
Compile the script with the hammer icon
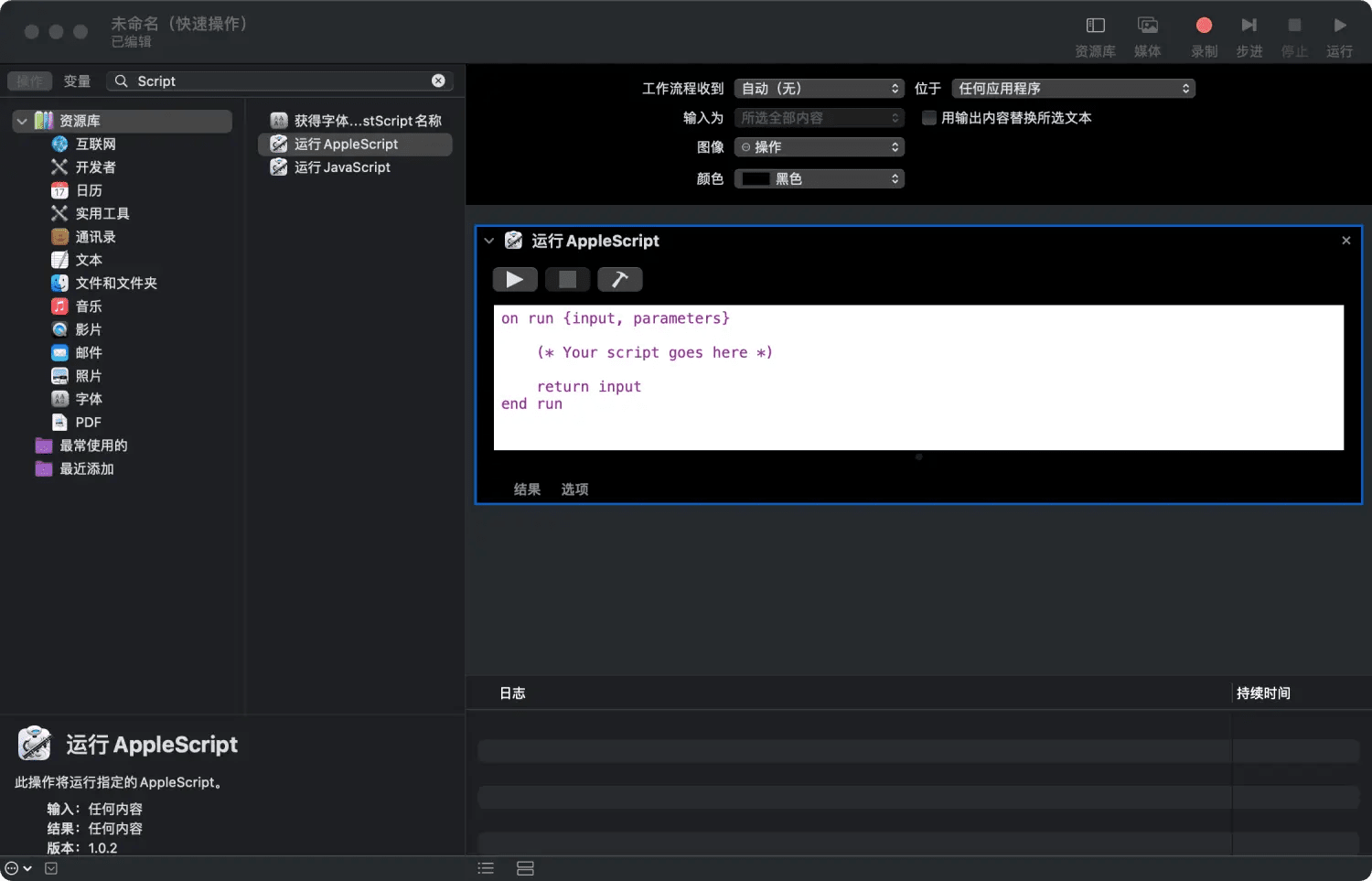(x=620, y=279)
